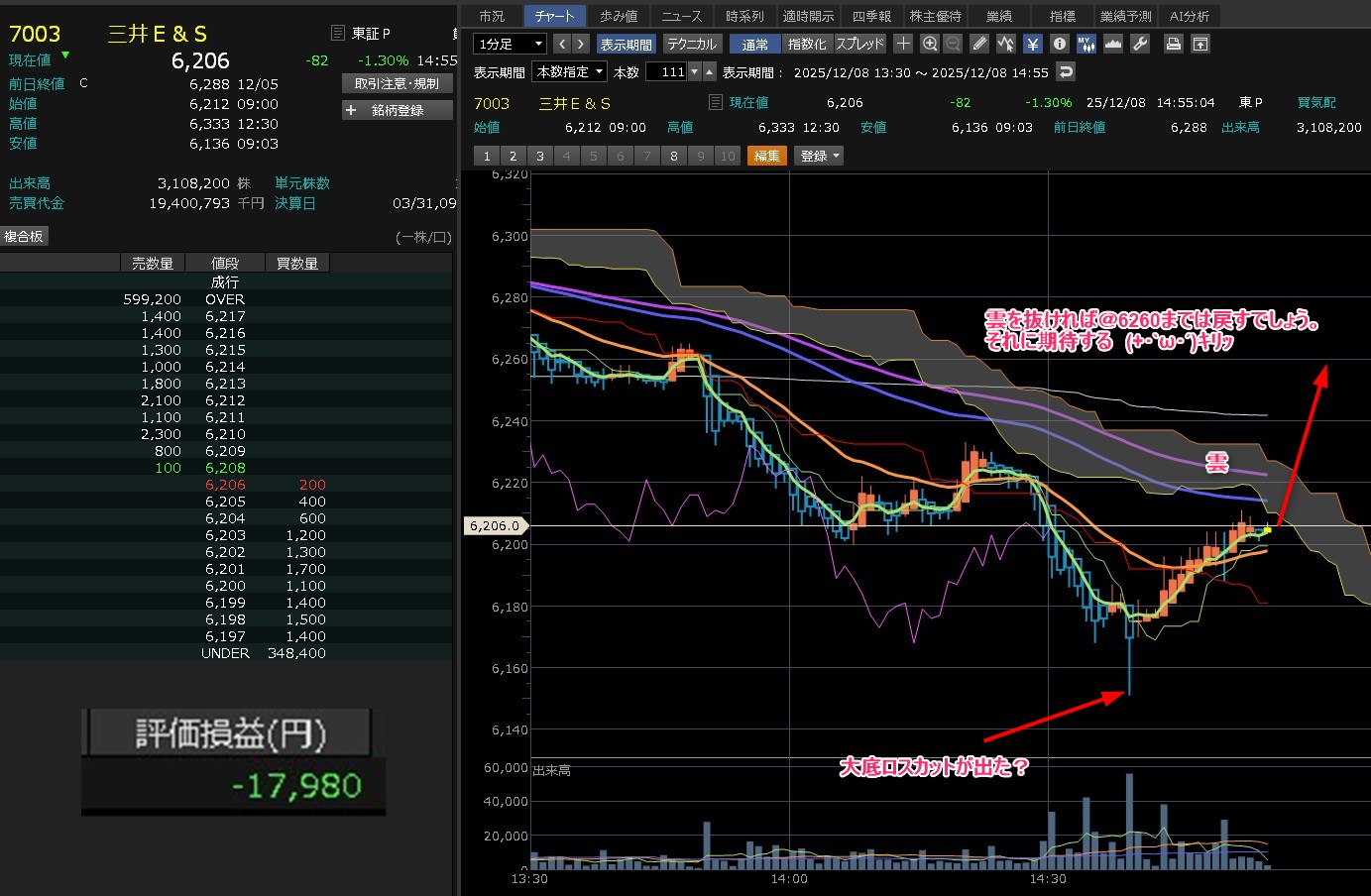This screenshot has width=1371, height=896.
Task: Click the reset display period arrow icon
Action: coord(1066,71)
